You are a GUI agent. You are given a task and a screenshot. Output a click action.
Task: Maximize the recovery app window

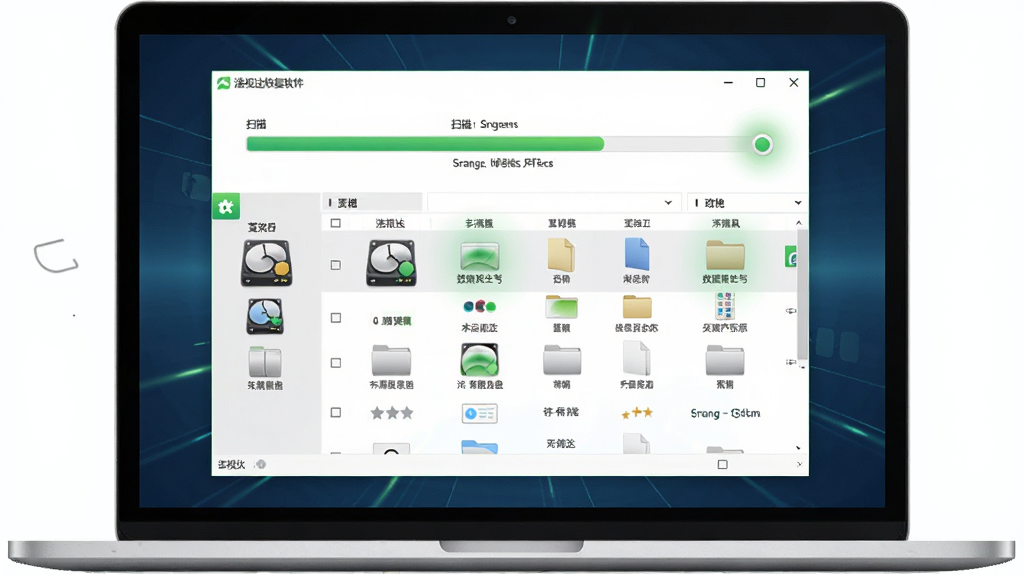760,83
